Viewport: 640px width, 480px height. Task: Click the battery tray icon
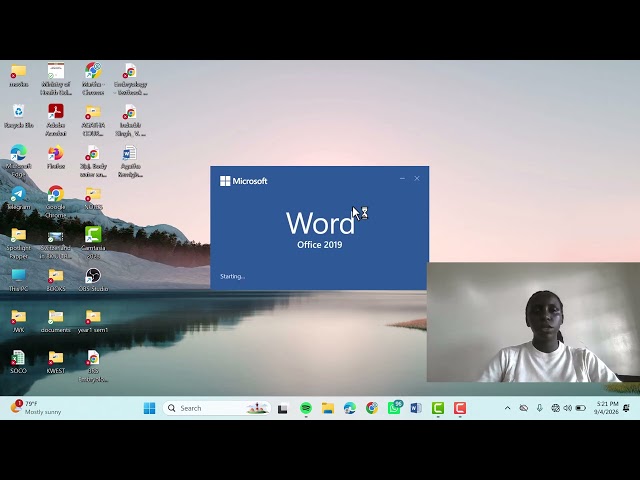tap(581, 408)
